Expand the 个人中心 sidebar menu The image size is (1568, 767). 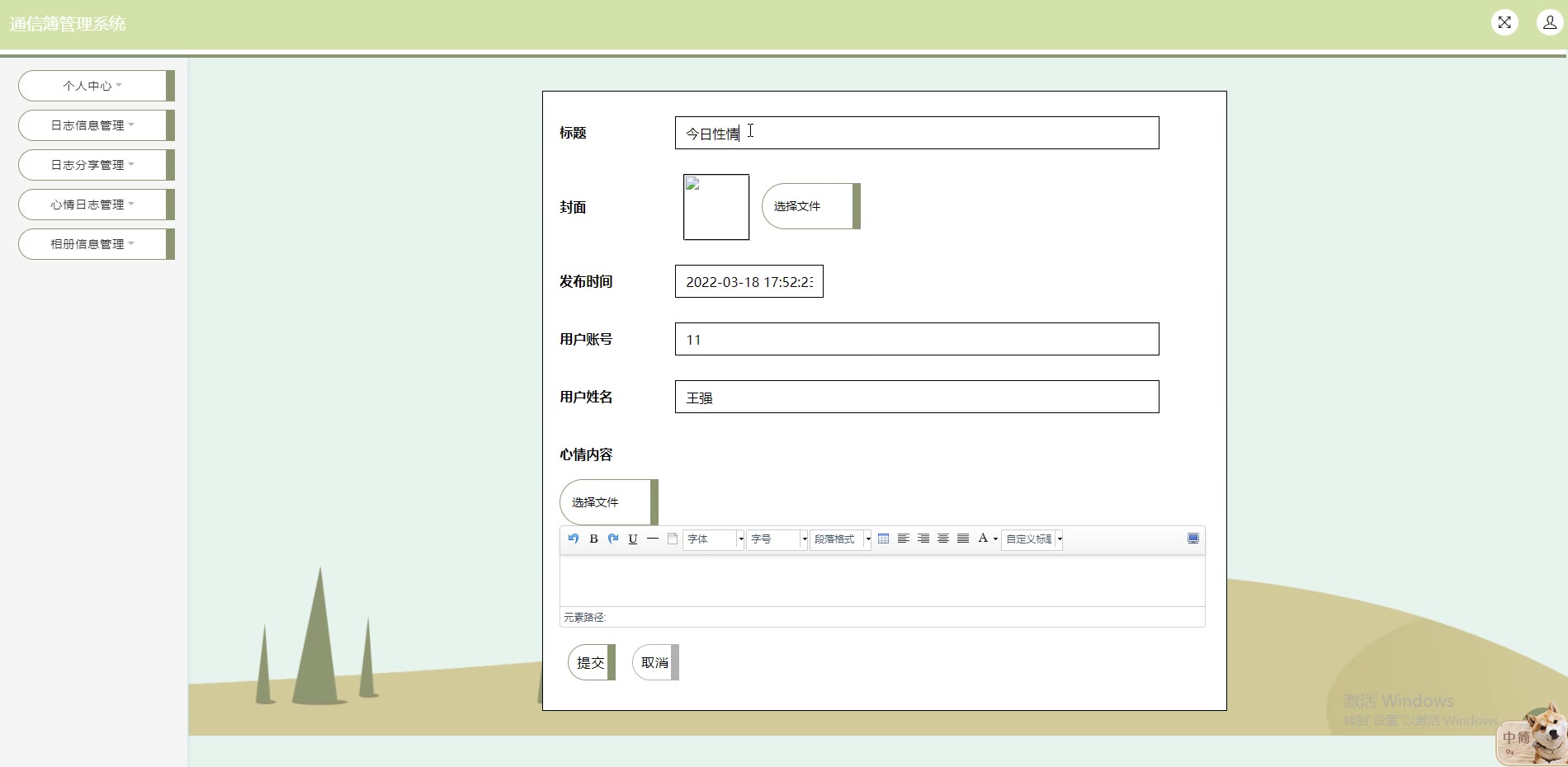(97, 86)
